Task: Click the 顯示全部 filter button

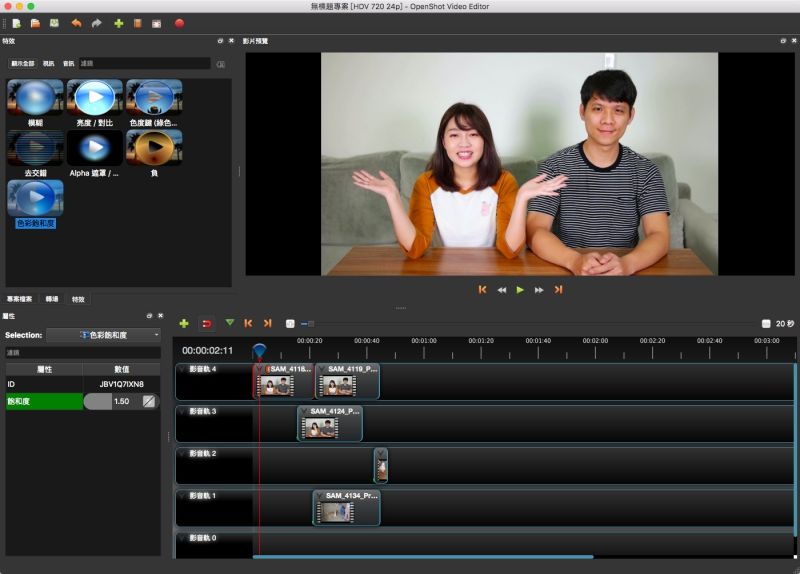Action: point(23,63)
